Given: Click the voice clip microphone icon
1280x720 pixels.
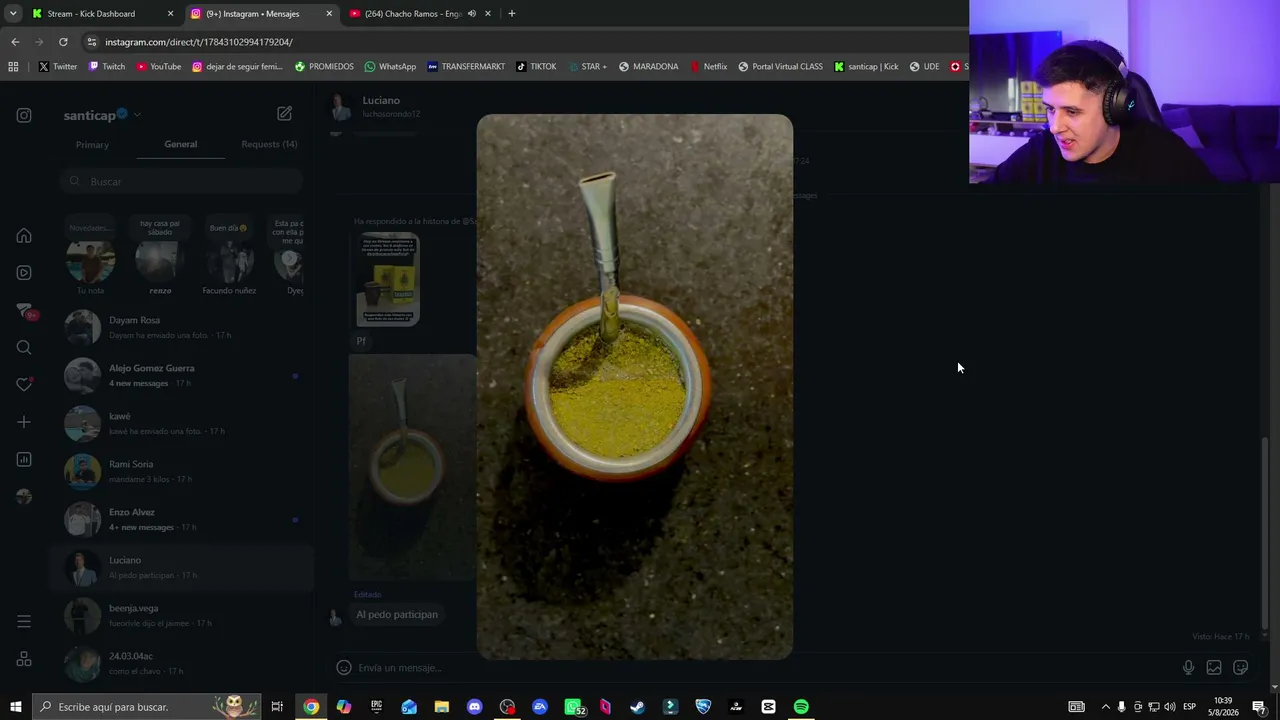Looking at the screenshot, I should pos(1188,668).
